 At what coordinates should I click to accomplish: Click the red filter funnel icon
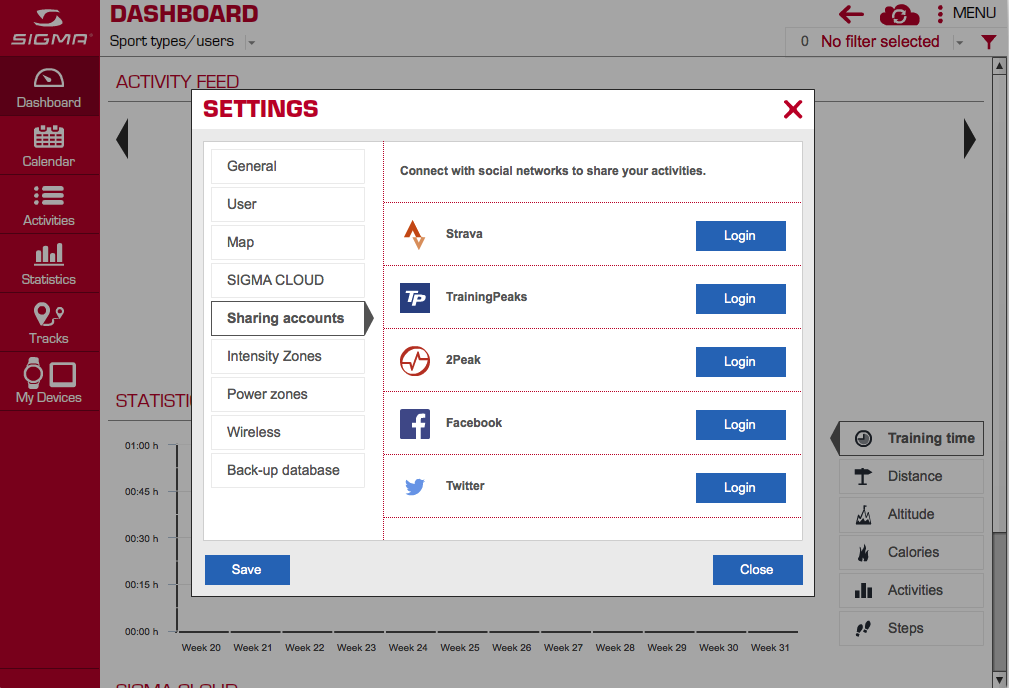[x=988, y=42]
